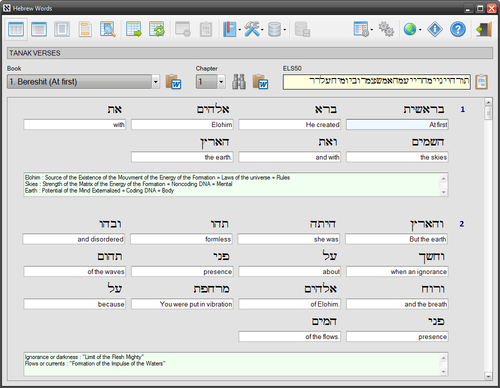Click the binoculars search icon beside Chapter
This screenshot has height=388, width=500.
(239, 82)
